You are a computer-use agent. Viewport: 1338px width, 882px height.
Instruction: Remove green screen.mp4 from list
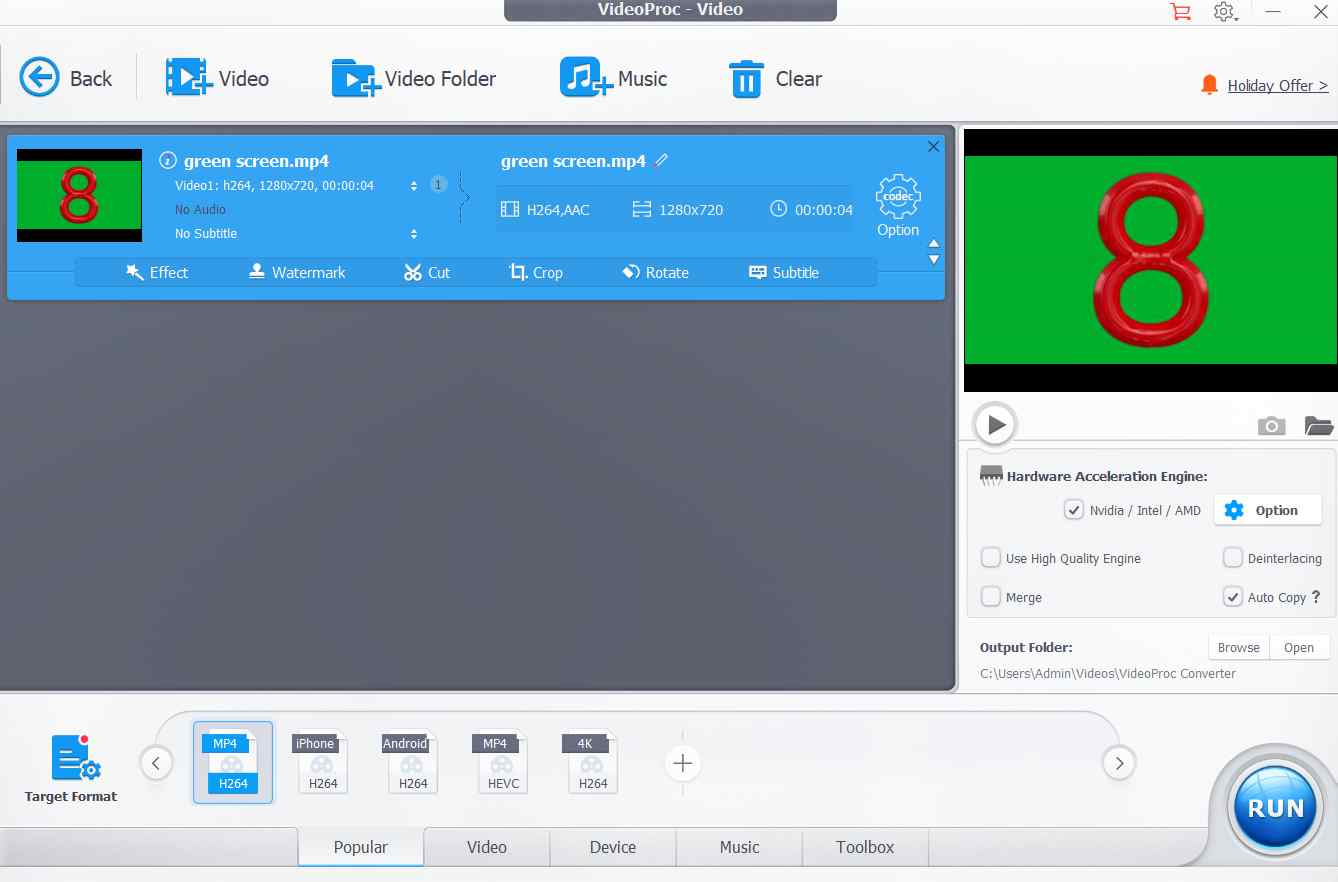point(934,147)
